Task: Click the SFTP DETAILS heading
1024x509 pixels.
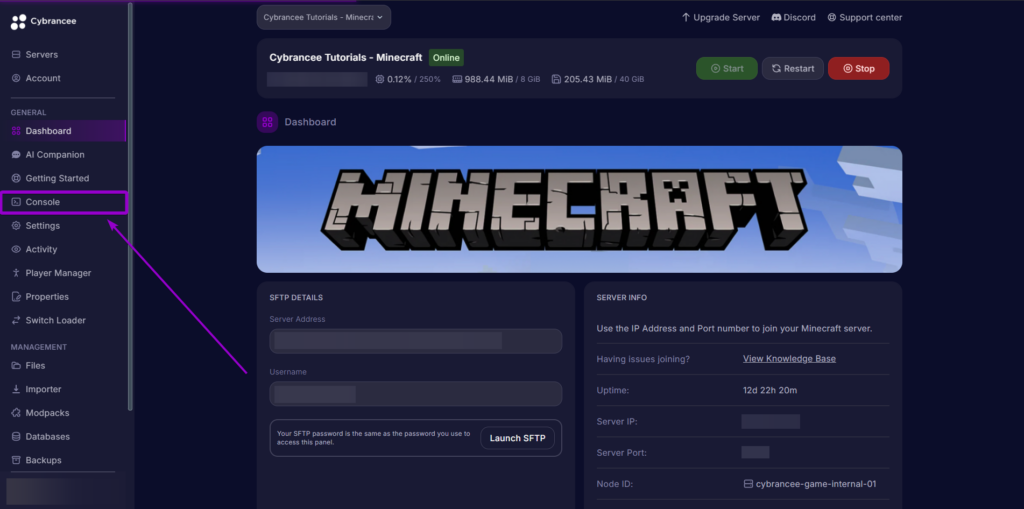Action: [296, 298]
